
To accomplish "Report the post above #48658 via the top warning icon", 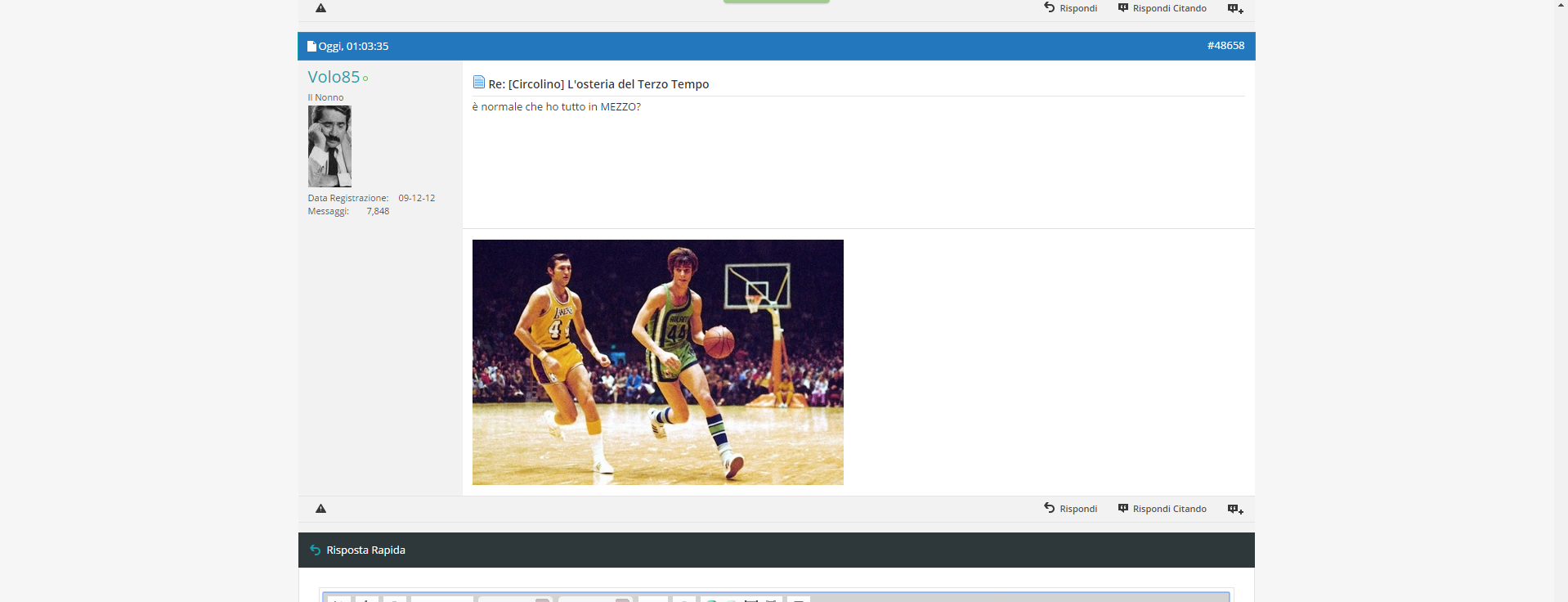I will (x=320, y=8).
